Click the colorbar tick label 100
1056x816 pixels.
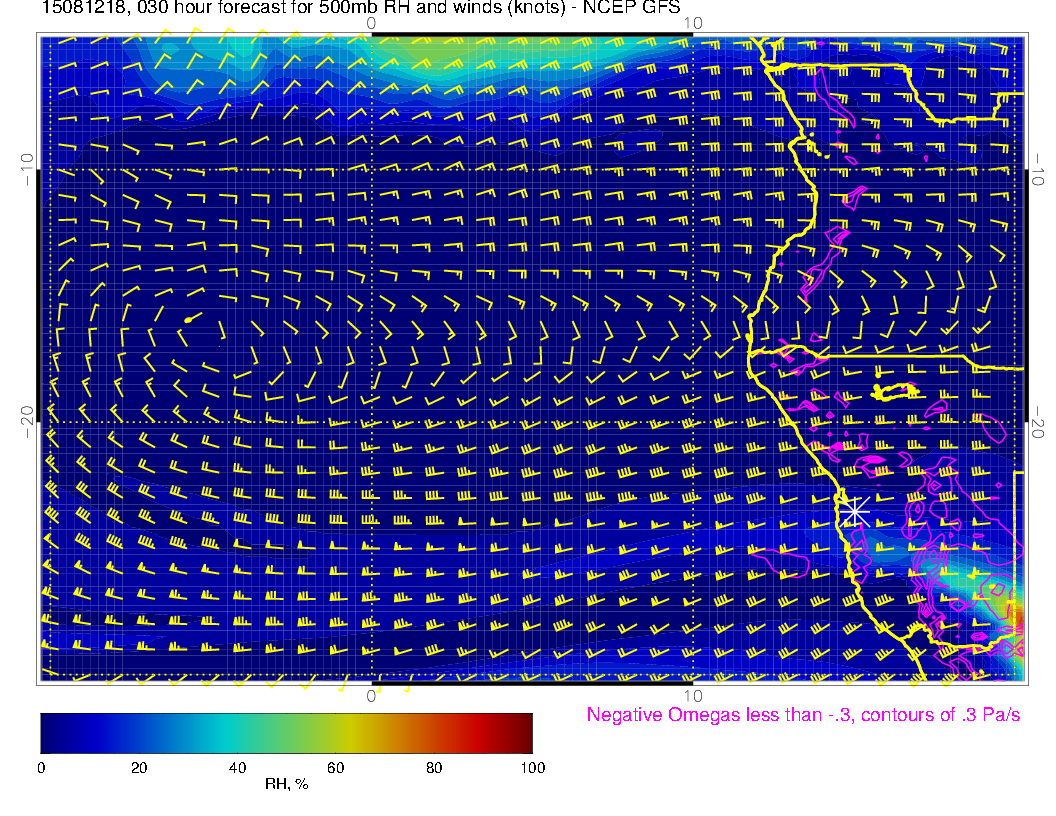coord(532,767)
